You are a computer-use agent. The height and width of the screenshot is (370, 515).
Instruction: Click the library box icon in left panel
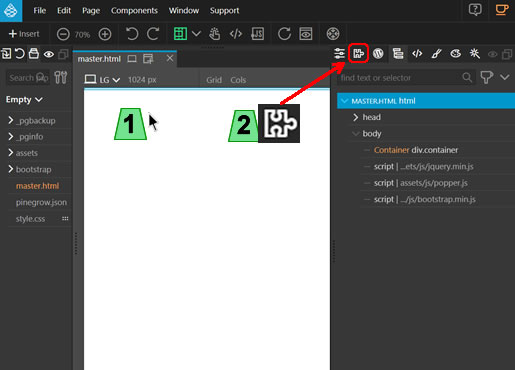pyautogui.click(x=34, y=54)
